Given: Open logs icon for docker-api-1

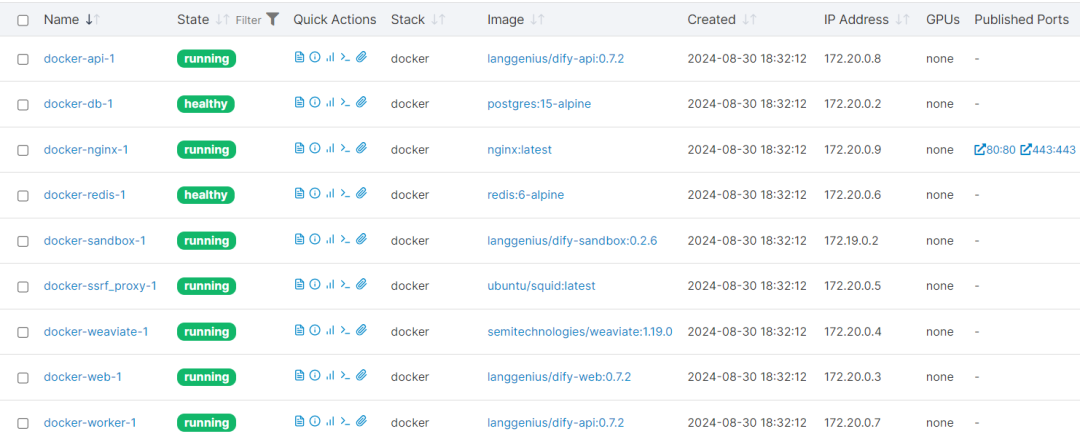Looking at the screenshot, I should click(x=299, y=58).
